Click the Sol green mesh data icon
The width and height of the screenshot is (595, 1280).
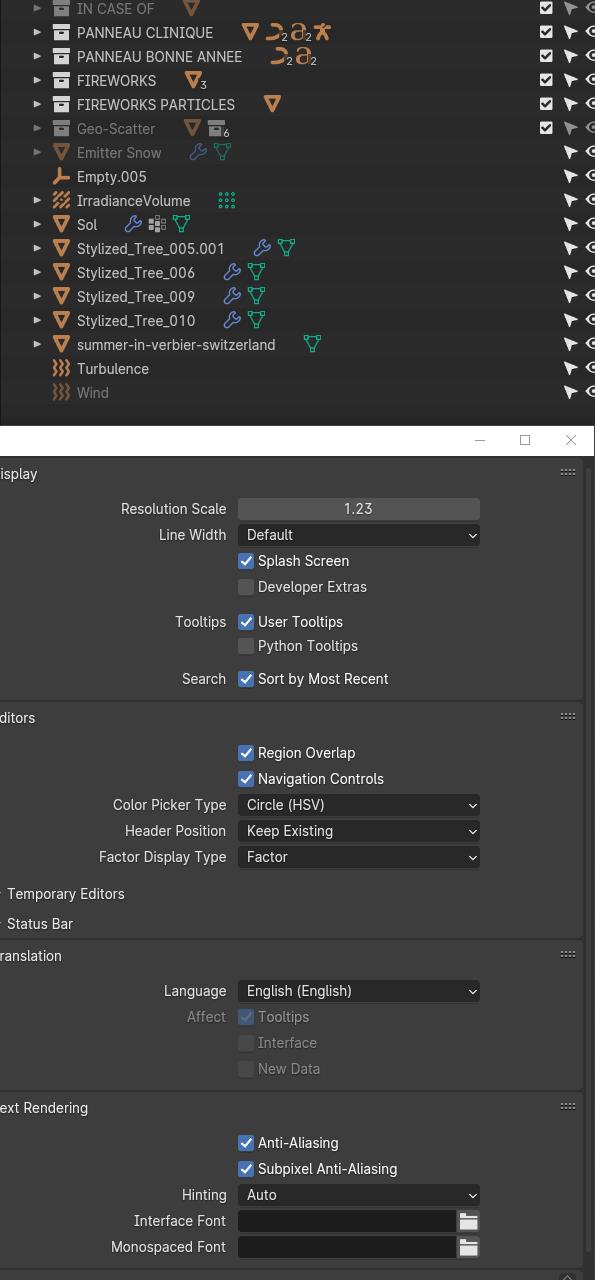coord(181,224)
